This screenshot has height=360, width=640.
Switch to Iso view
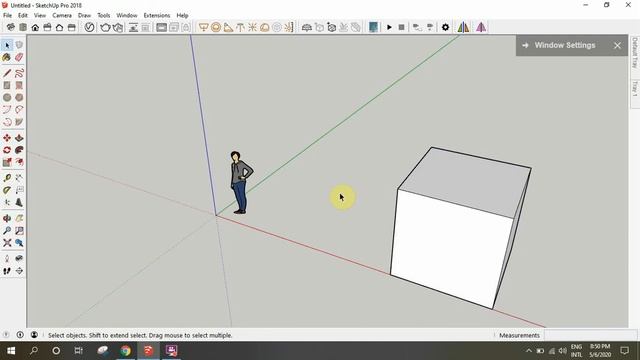[x=11, y=27]
